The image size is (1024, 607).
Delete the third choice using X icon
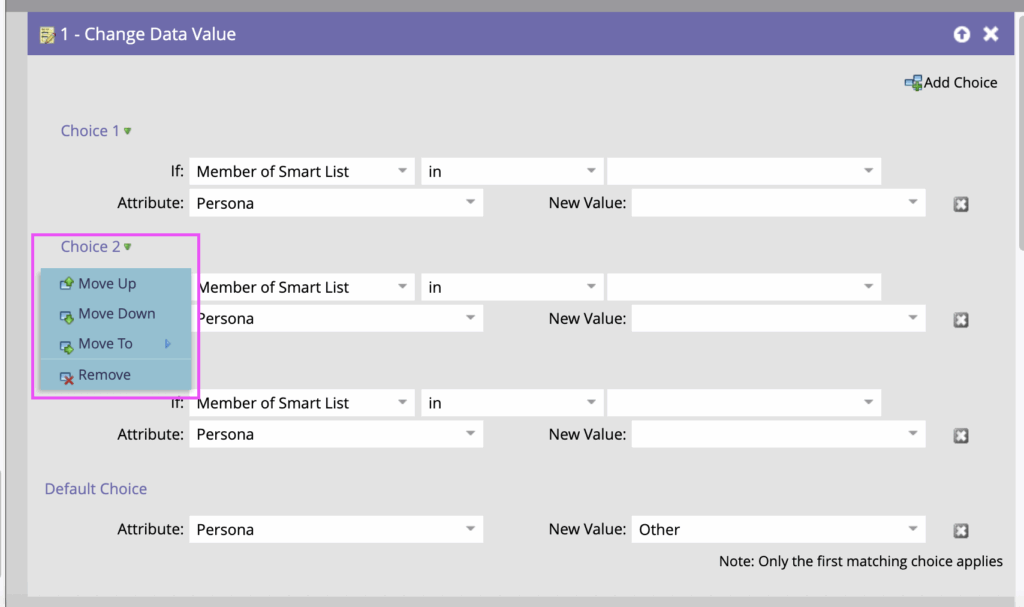960,436
